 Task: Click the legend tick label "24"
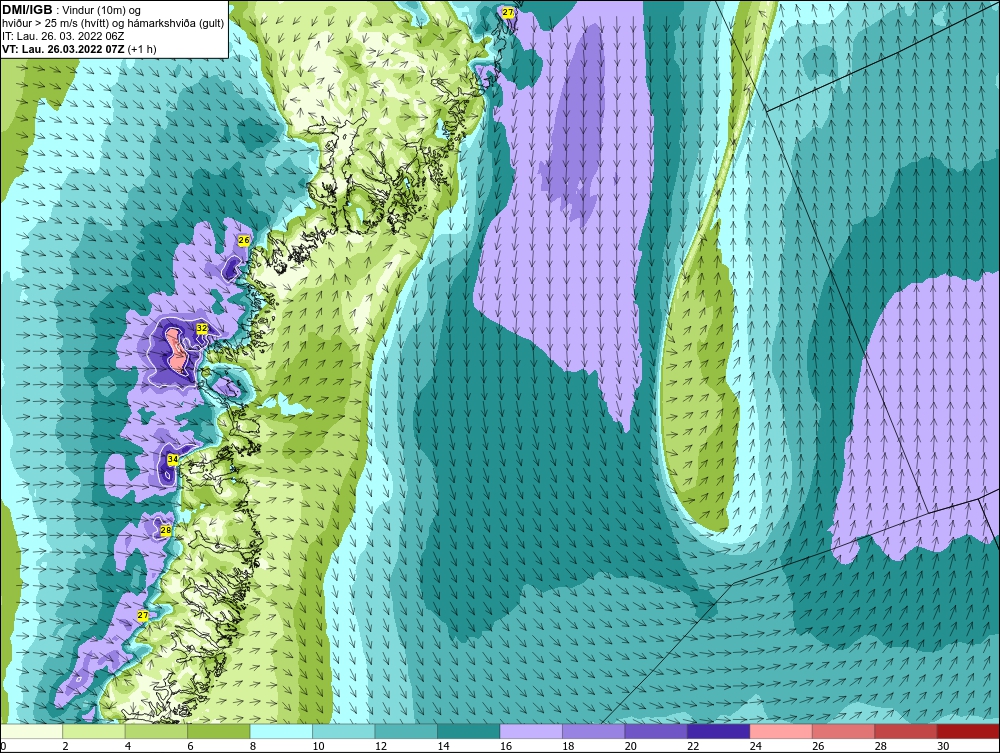coord(756,747)
